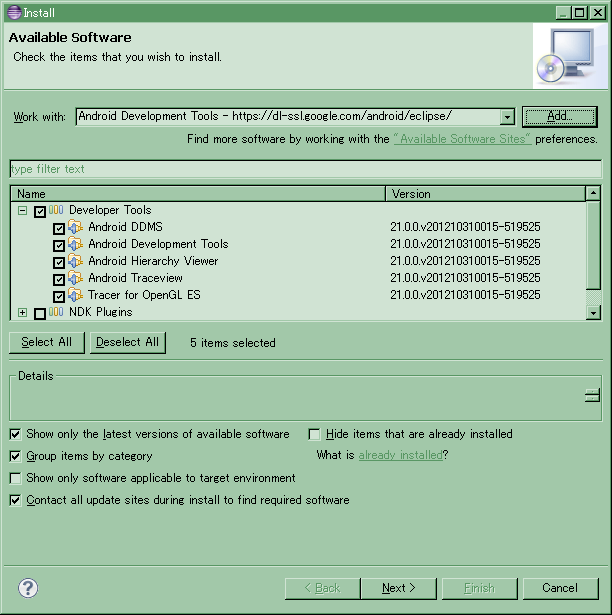This screenshot has width=612, height=615.
Task: Select the Android Hierarchy Viewer row text
Action: click(x=153, y=261)
